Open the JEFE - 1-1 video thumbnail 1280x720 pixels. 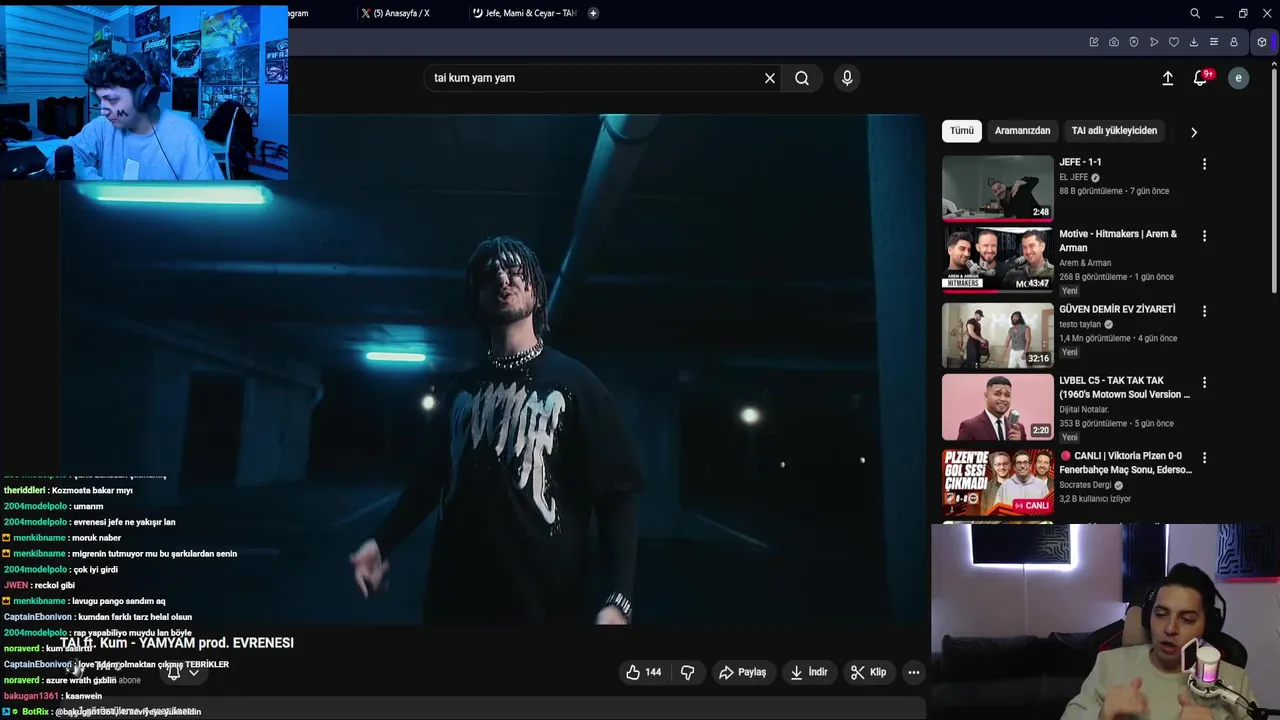(997, 187)
